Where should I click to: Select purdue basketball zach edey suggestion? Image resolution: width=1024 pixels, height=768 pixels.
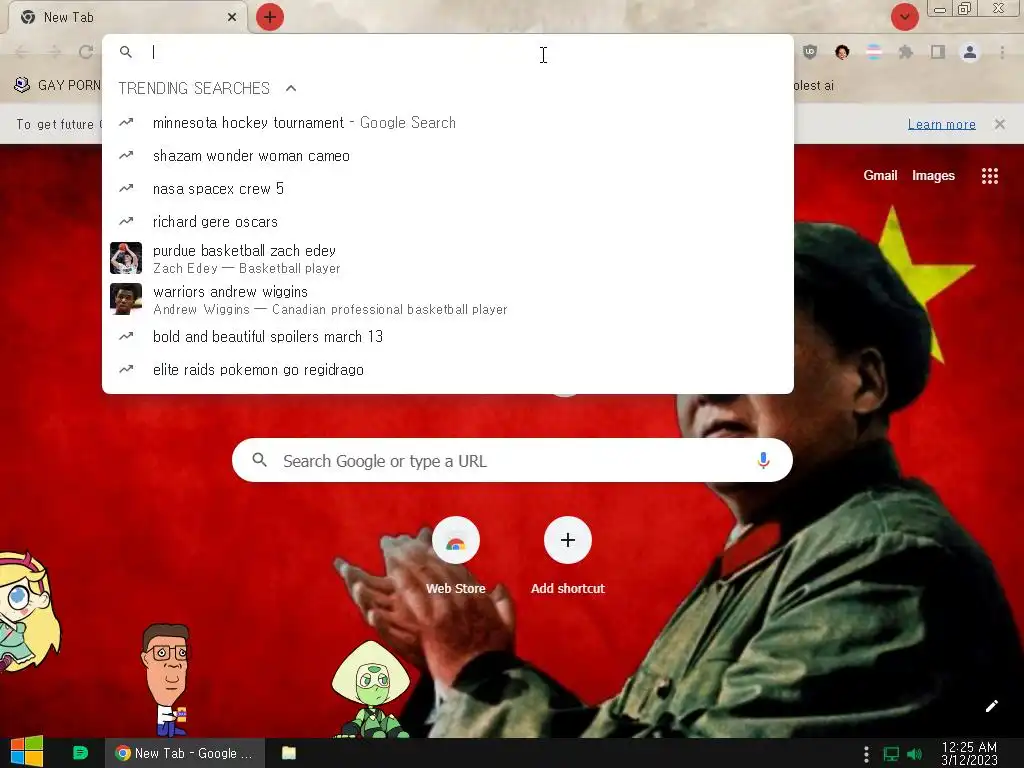[448, 259]
